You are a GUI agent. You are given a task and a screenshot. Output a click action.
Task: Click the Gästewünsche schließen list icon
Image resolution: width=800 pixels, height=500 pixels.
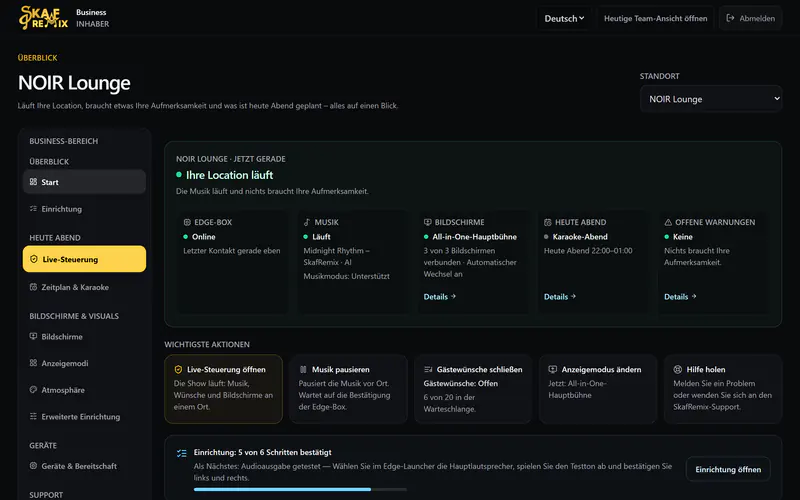pos(428,369)
